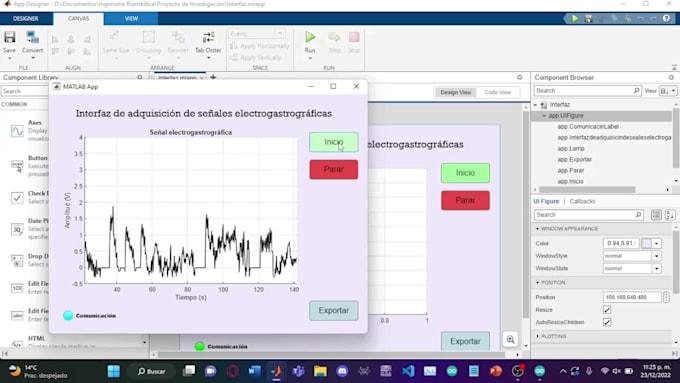Collapse the Interfaz tree node
Screen dimensions: 680x383
pyautogui.click(x=536, y=105)
